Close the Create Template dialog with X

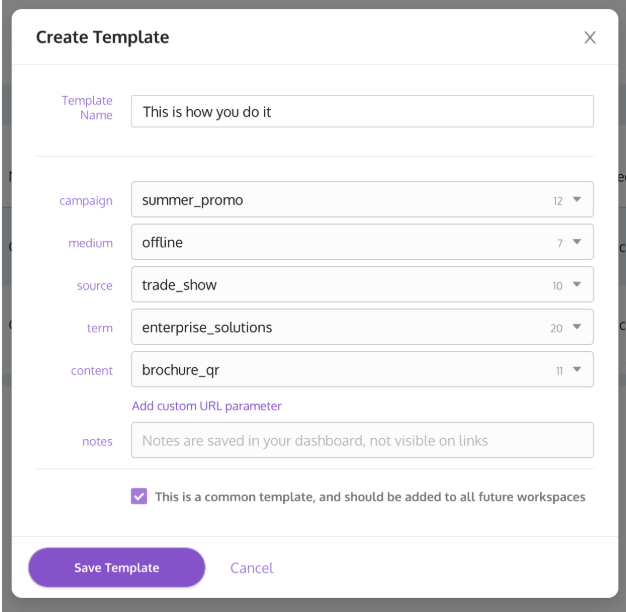click(x=590, y=38)
